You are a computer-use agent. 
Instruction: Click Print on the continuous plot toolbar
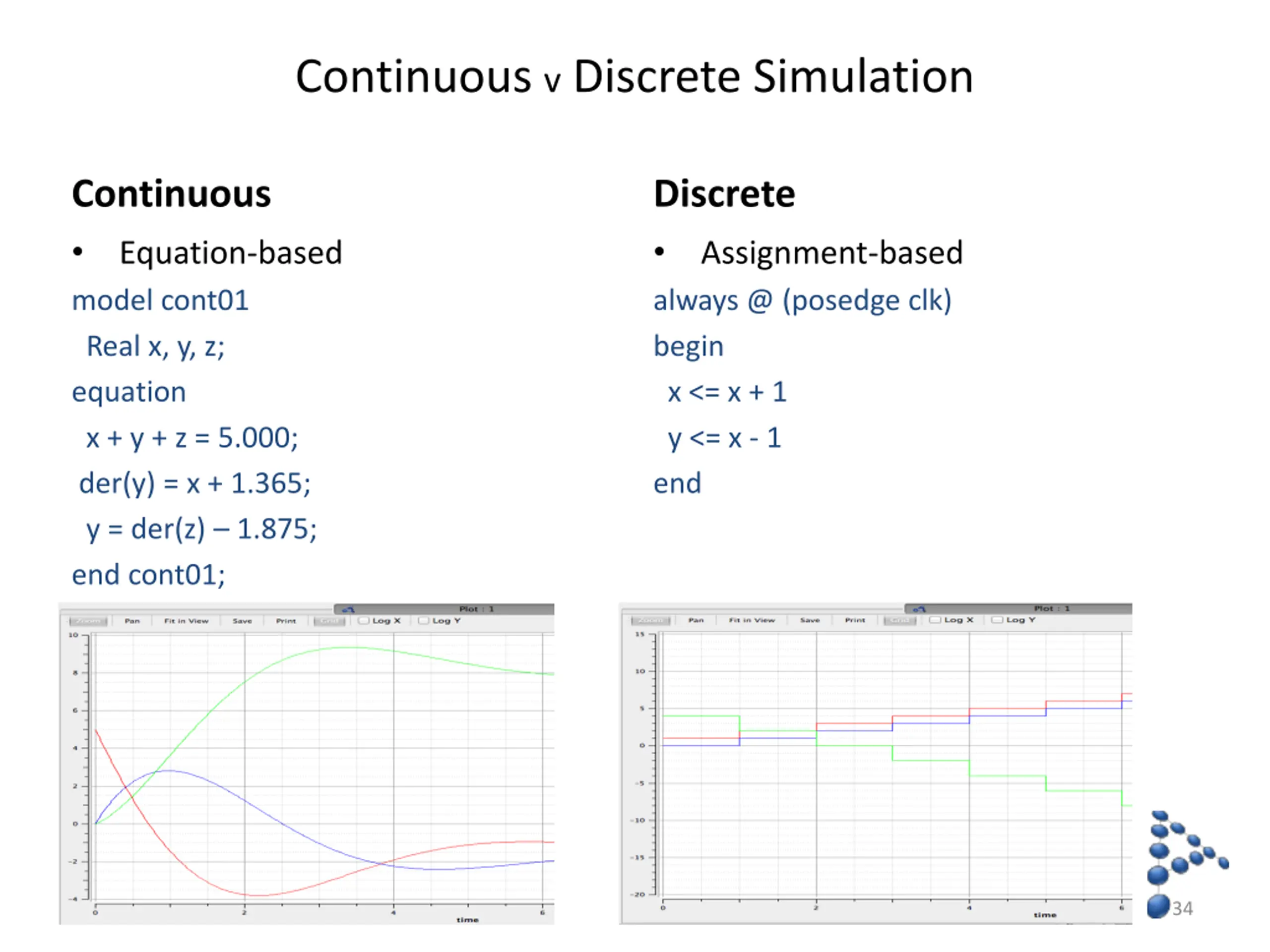[286, 621]
